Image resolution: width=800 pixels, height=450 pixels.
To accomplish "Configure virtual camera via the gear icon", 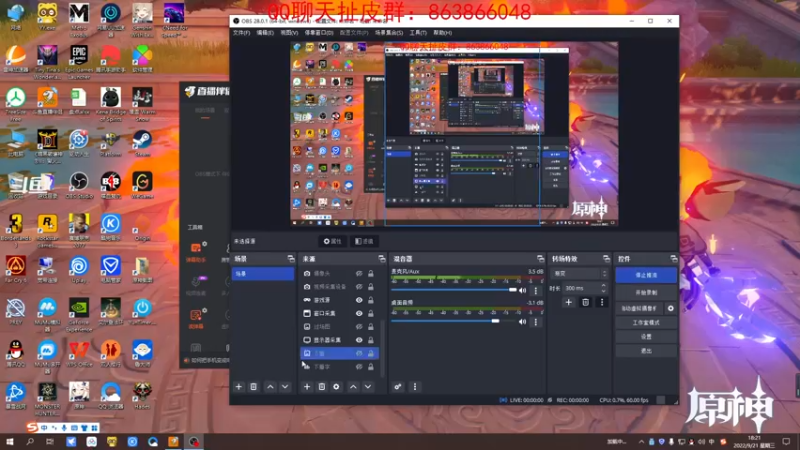I will click(670, 308).
